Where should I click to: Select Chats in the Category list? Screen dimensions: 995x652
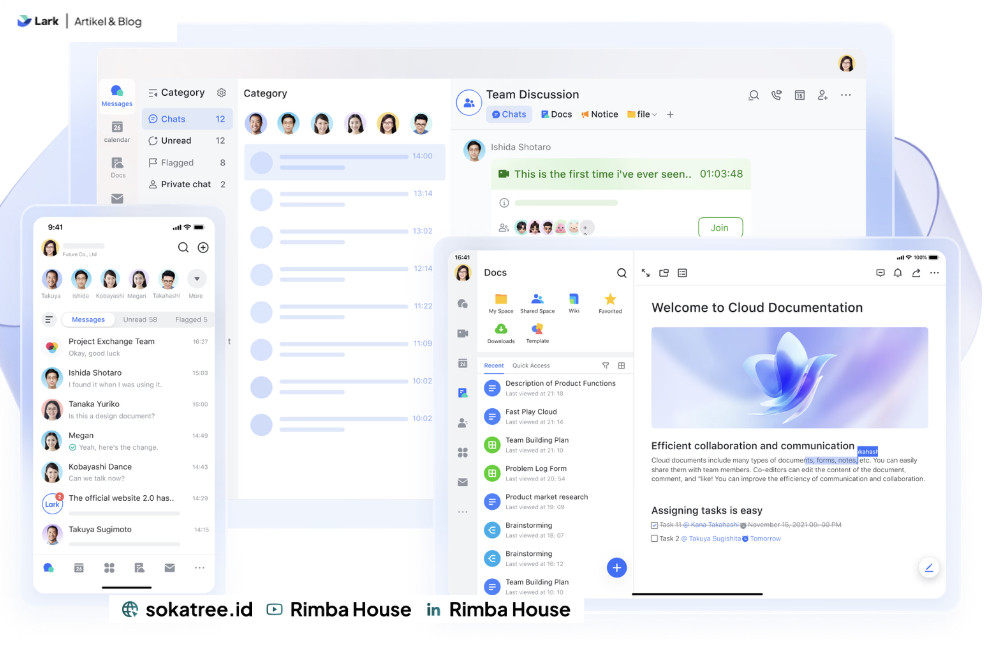tap(187, 119)
